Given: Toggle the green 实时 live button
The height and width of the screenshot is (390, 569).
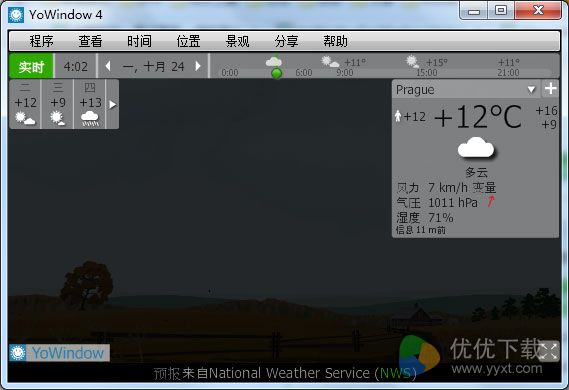Looking at the screenshot, I should click(31, 66).
